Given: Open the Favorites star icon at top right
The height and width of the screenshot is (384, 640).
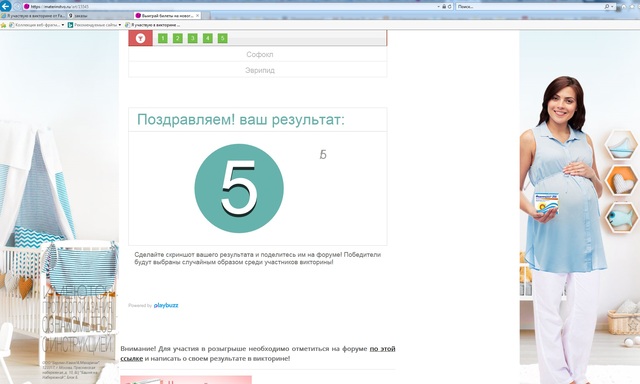Looking at the screenshot, I should pos(632,7).
